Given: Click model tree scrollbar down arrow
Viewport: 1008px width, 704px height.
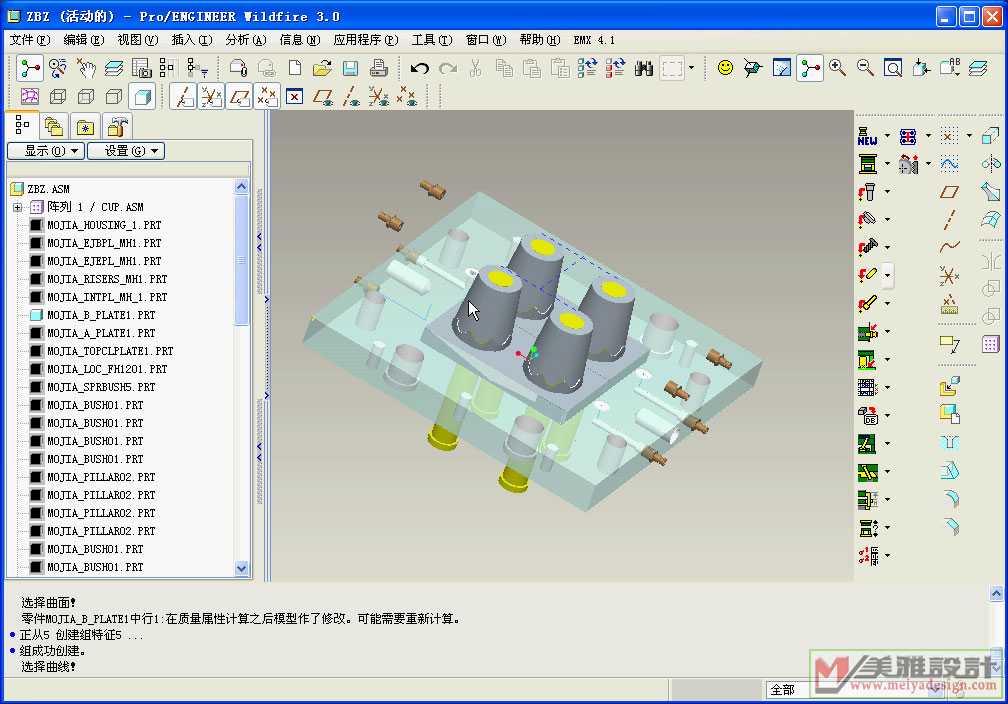Looking at the screenshot, I should [242, 568].
